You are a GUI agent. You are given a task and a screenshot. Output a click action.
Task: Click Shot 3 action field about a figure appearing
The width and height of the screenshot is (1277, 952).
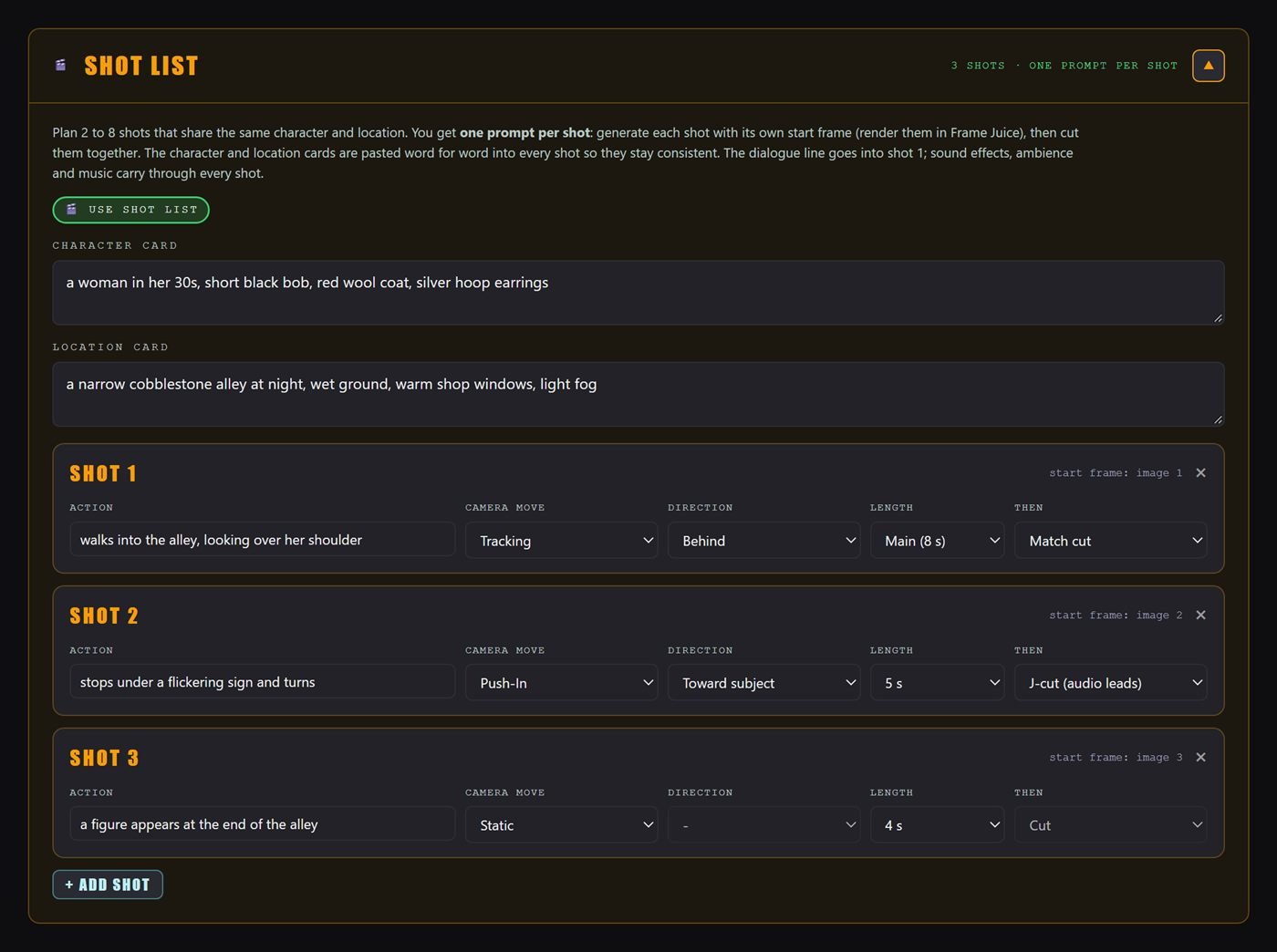pos(263,823)
